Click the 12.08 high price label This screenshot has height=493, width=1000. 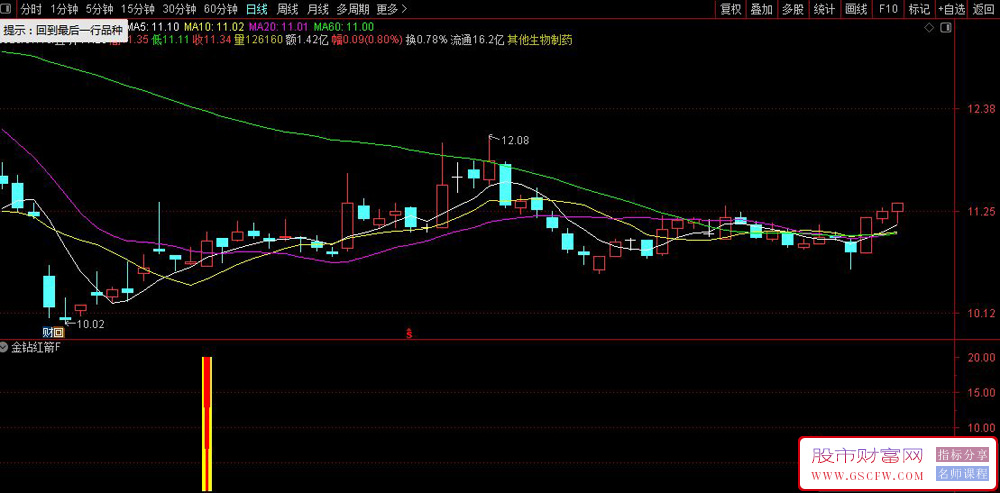point(515,140)
